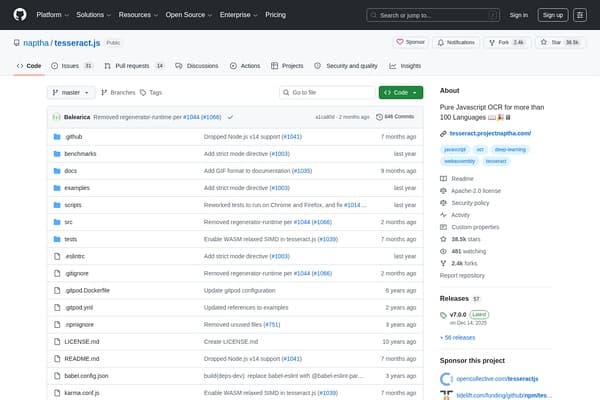This screenshot has width=600, height=400.
Task: Open the Pricing page
Action: (276, 15)
